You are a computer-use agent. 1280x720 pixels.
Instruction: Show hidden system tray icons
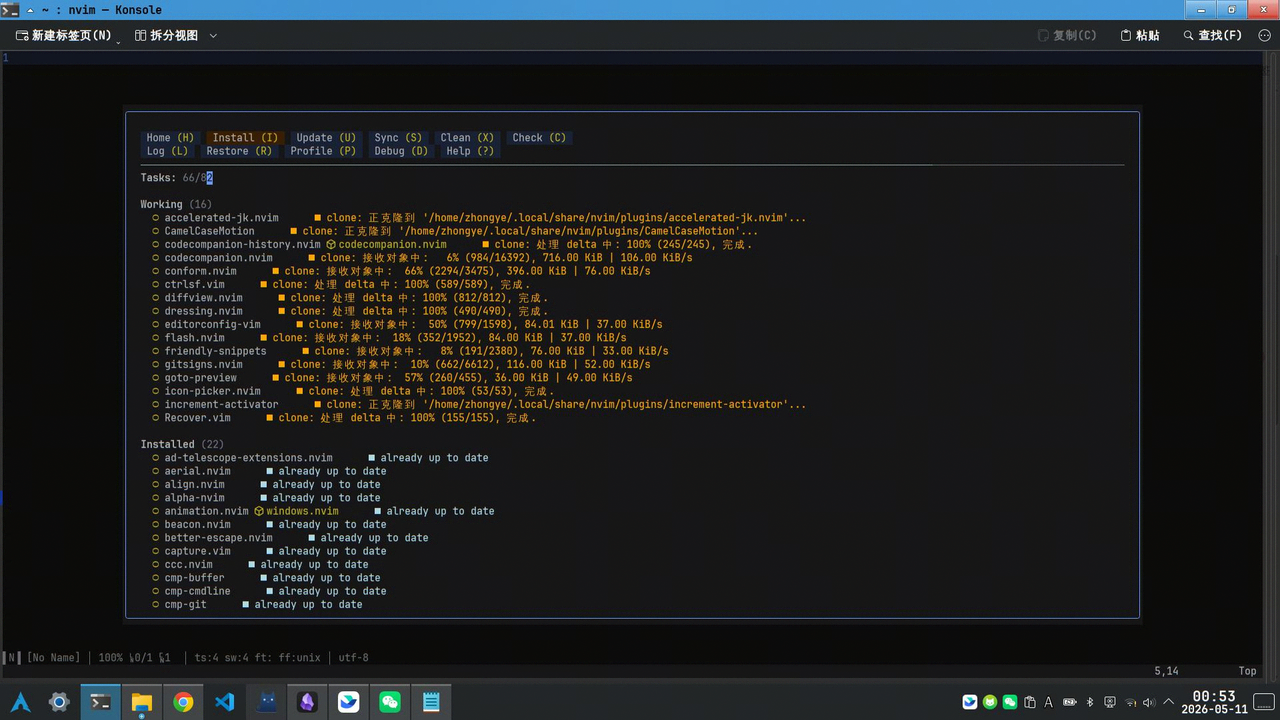click(1169, 702)
